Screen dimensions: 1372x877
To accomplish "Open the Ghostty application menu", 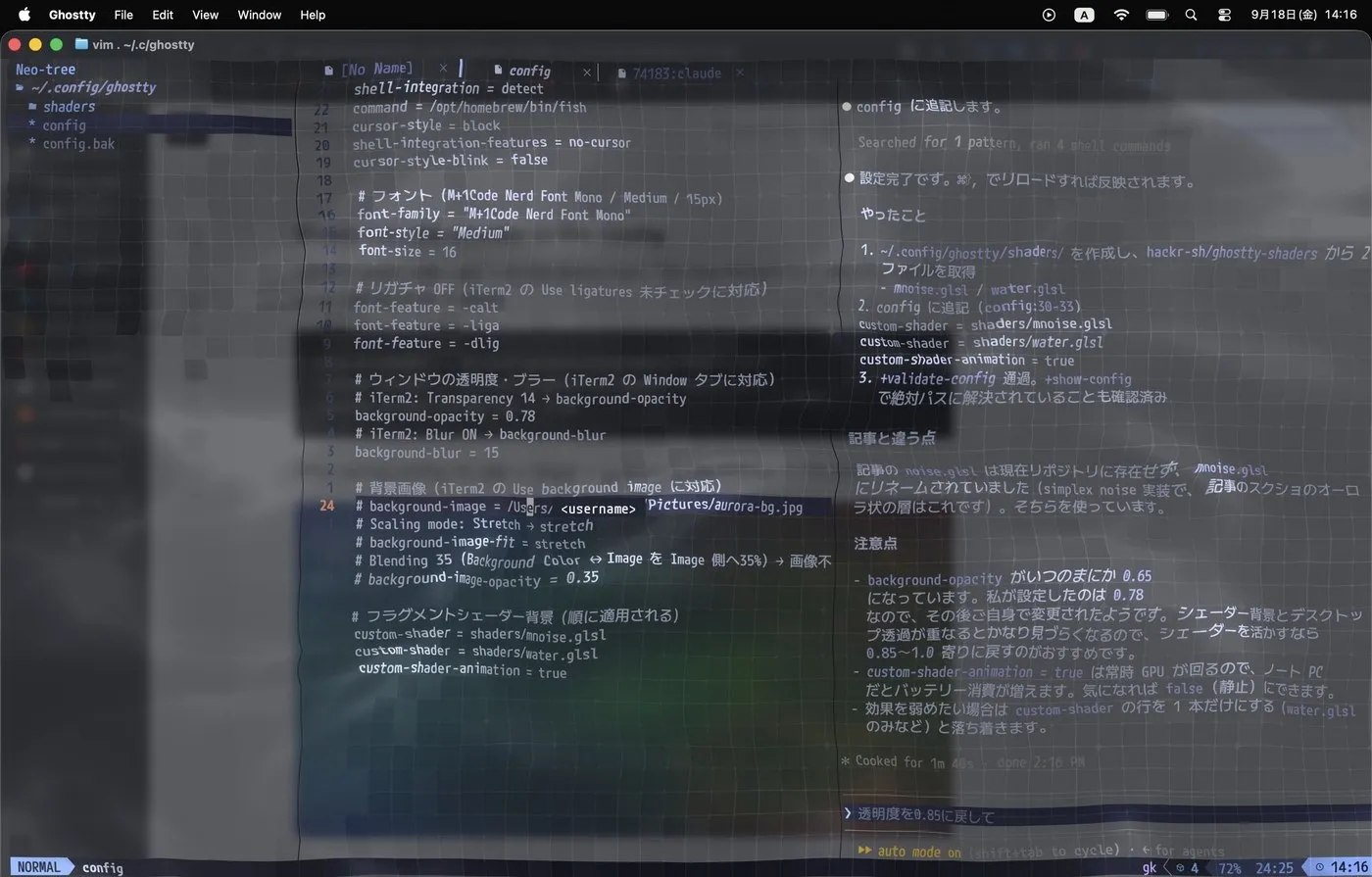I will pyautogui.click(x=73, y=15).
